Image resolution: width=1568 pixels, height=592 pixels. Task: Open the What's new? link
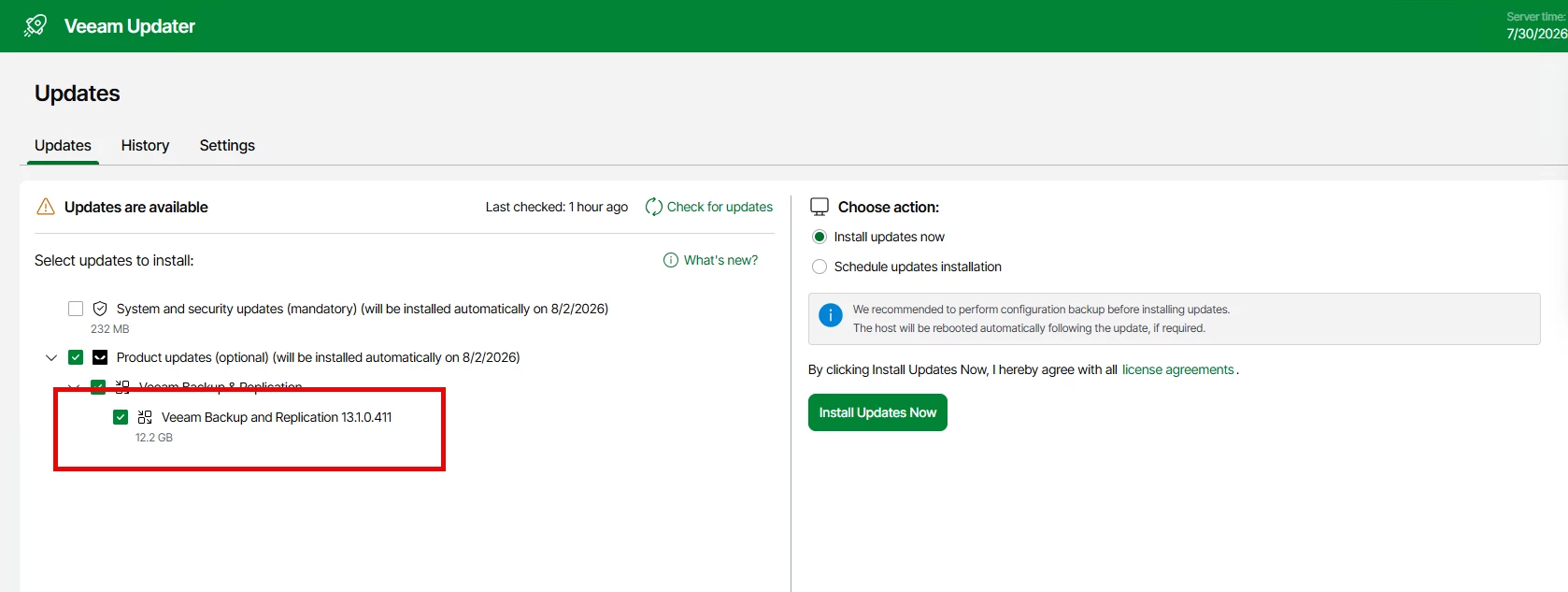(x=720, y=260)
